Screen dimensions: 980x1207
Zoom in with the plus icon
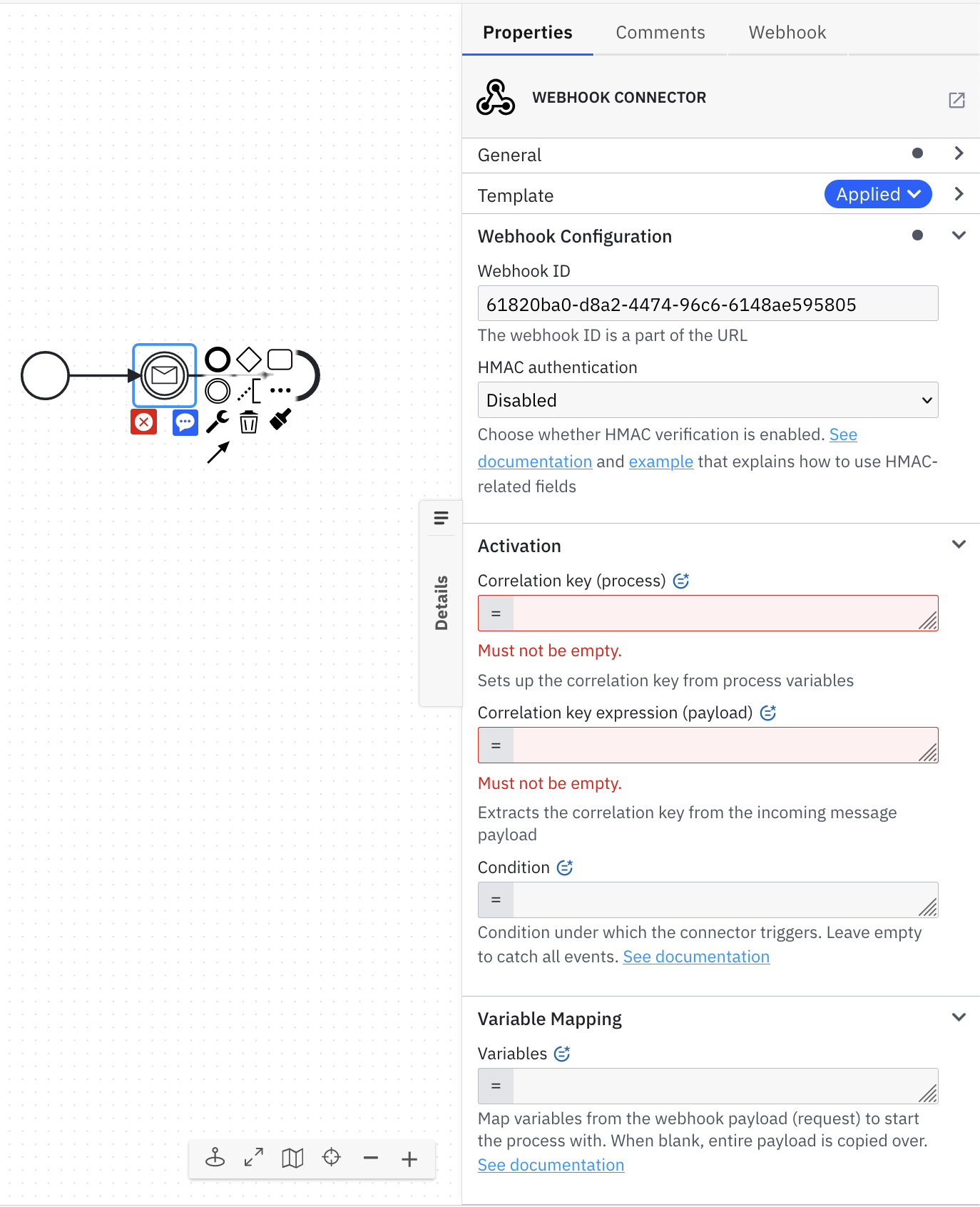pyautogui.click(x=409, y=1158)
